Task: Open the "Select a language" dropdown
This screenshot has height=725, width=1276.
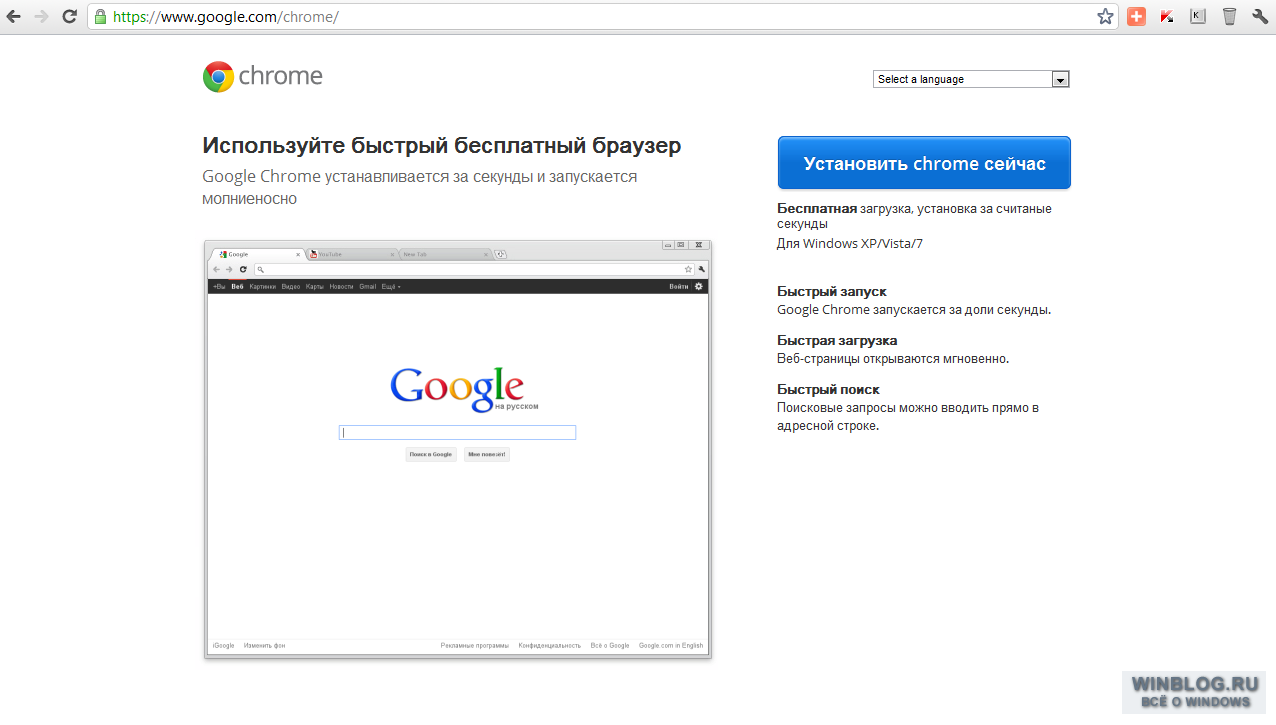Action: (971, 79)
